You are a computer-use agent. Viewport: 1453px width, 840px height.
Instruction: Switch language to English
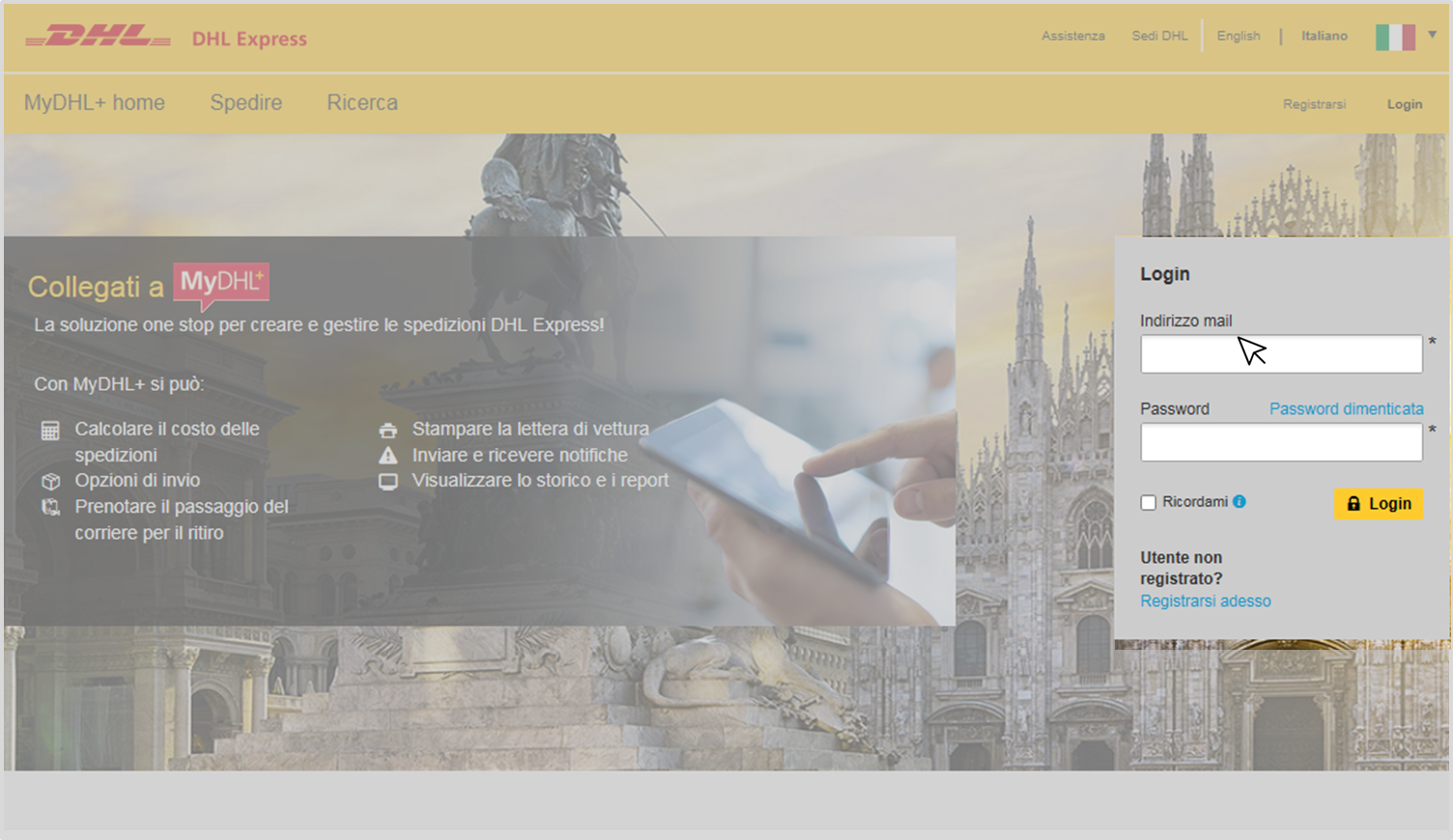(1238, 36)
